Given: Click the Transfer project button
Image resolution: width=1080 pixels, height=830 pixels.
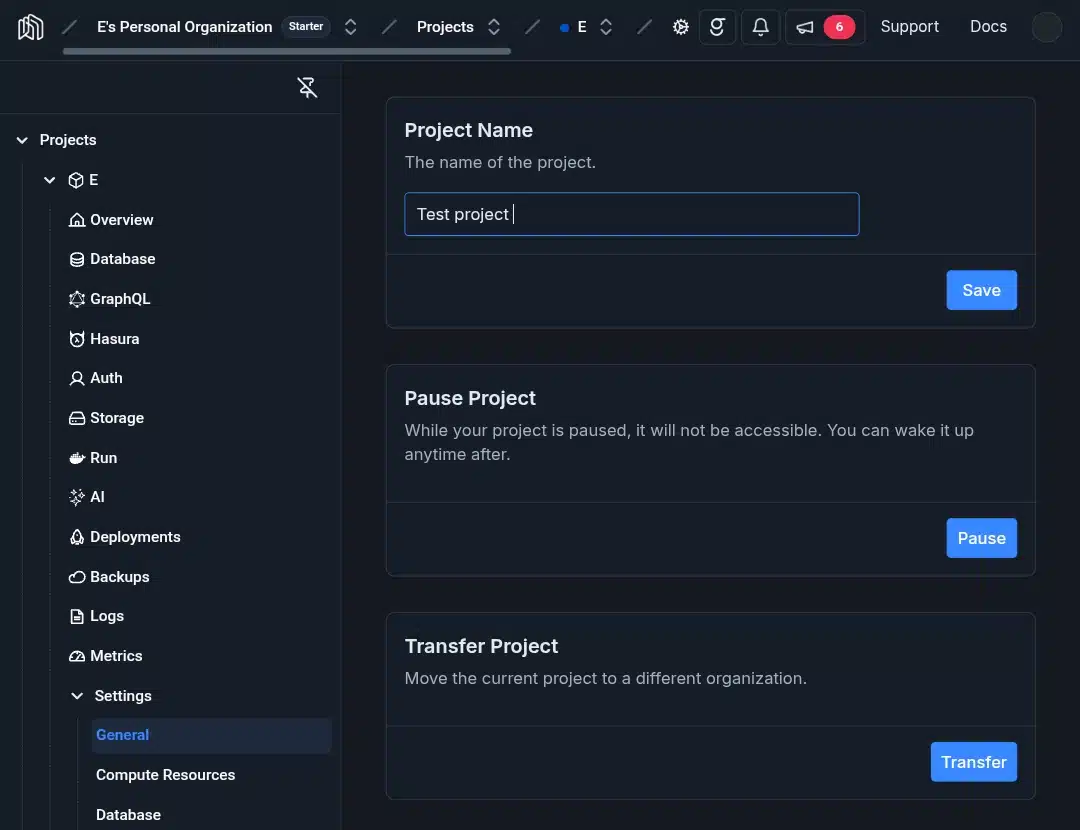Looking at the screenshot, I should point(973,762).
